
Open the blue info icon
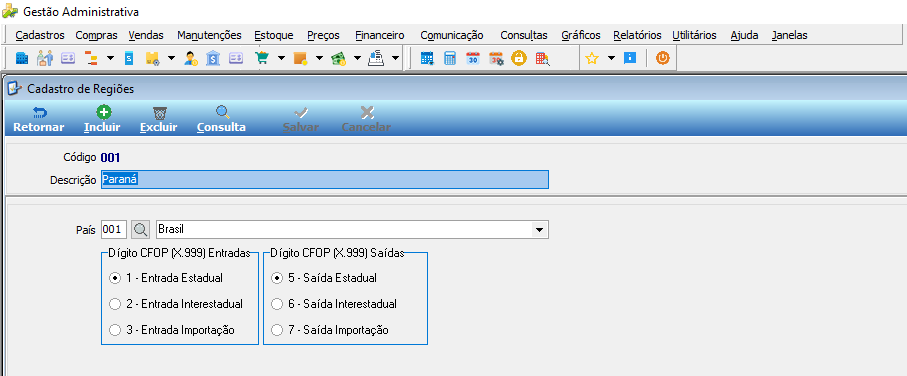[x=630, y=58]
